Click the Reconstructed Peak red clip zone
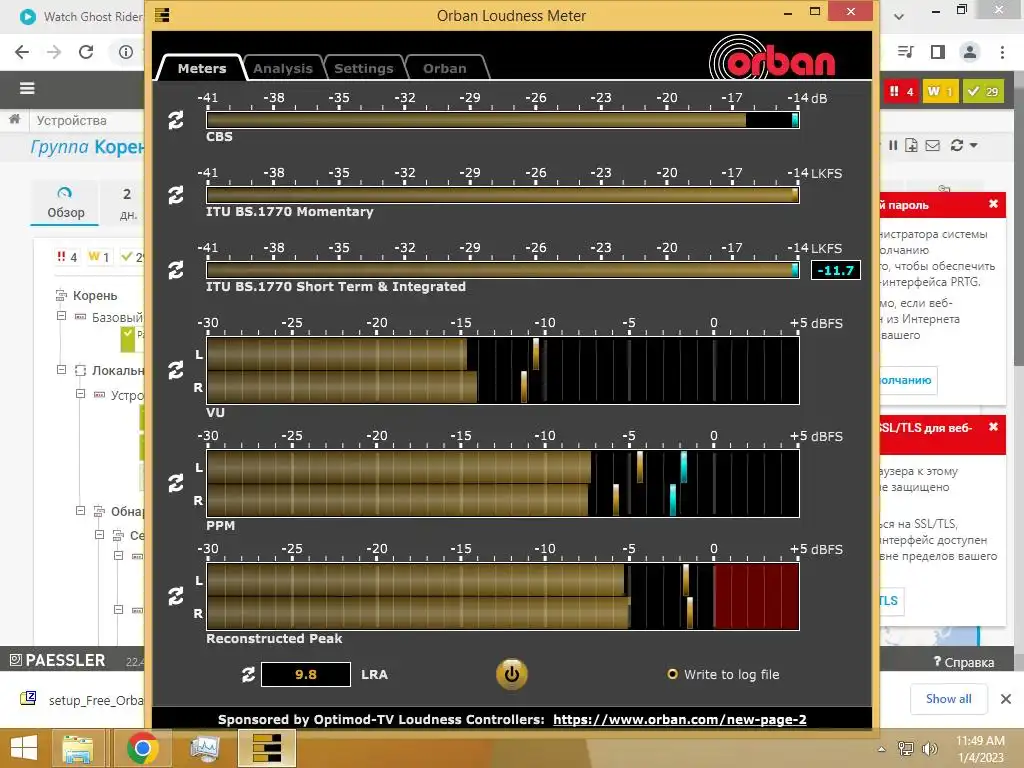The height and width of the screenshot is (768, 1024). click(756, 596)
